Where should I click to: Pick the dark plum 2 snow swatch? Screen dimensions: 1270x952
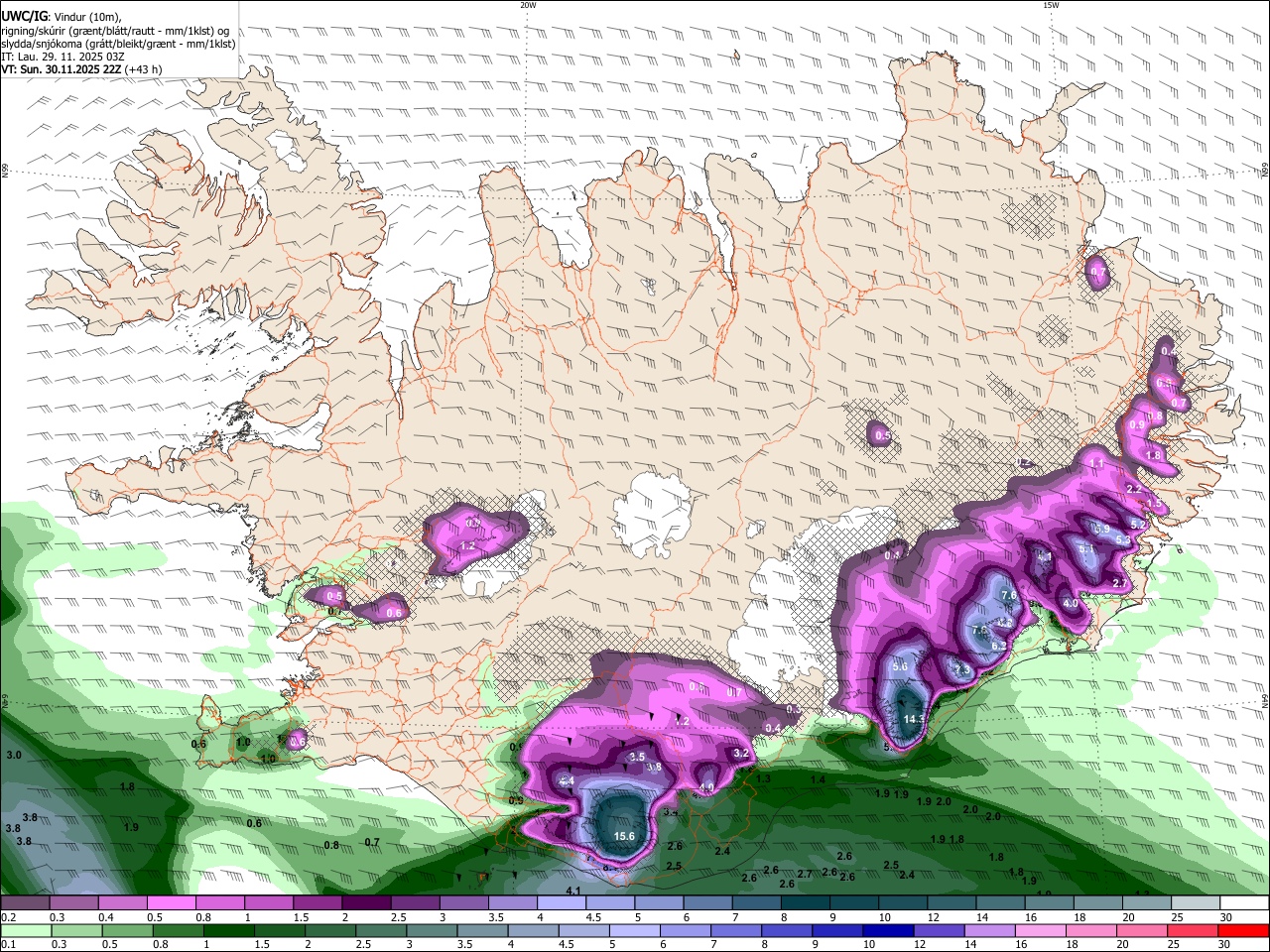pos(366,903)
